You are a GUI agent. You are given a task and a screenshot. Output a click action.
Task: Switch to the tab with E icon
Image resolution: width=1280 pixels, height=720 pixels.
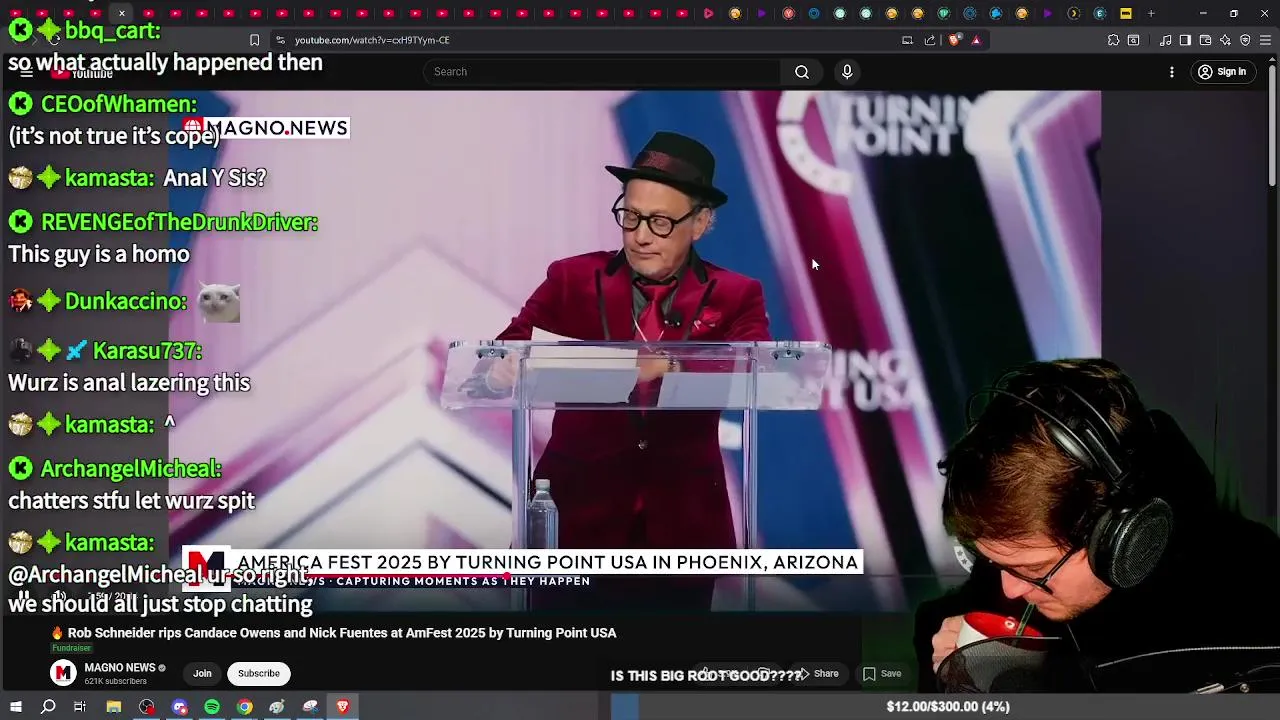(x=1099, y=13)
